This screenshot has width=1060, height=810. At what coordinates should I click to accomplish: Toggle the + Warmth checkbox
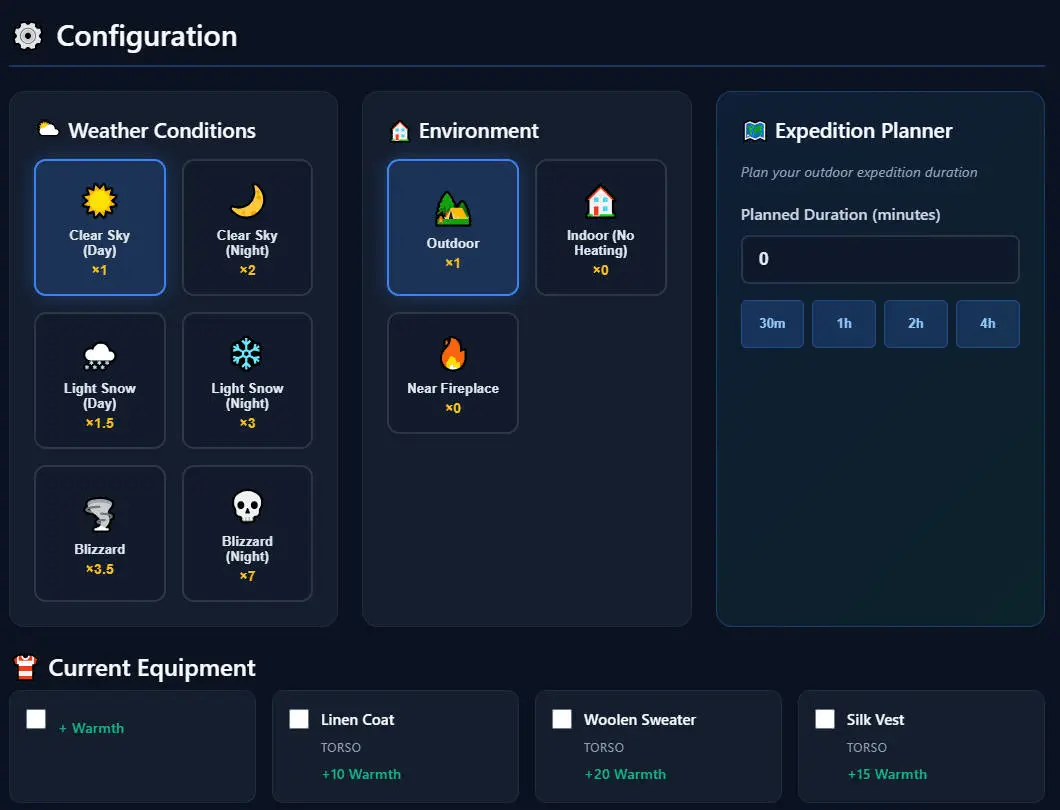36,718
